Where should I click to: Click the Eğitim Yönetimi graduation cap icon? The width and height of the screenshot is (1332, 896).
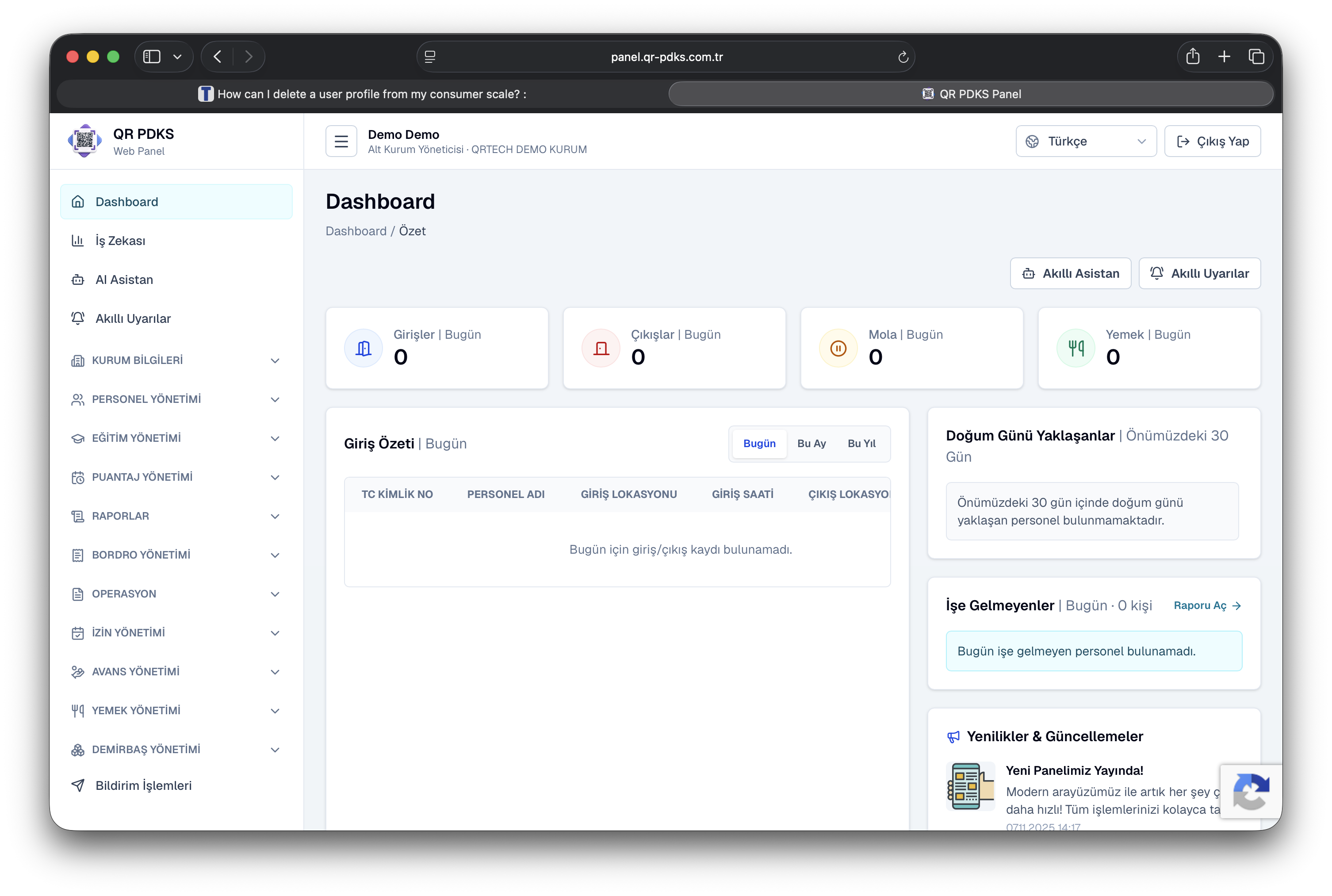pyautogui.click(x=78, y=438)
